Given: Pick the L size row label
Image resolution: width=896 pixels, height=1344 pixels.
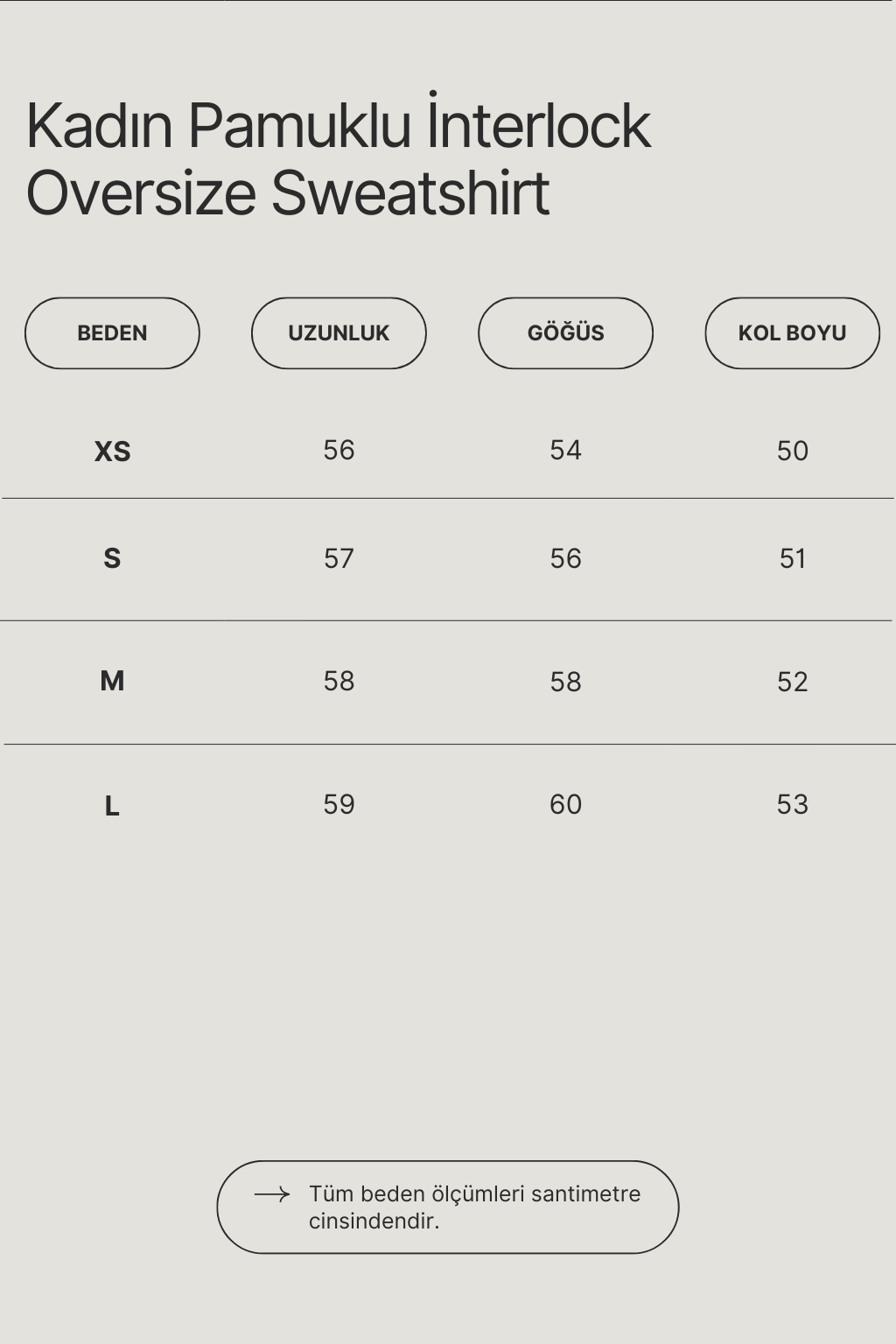Looking at the screenshot, I should pos(112,806).
